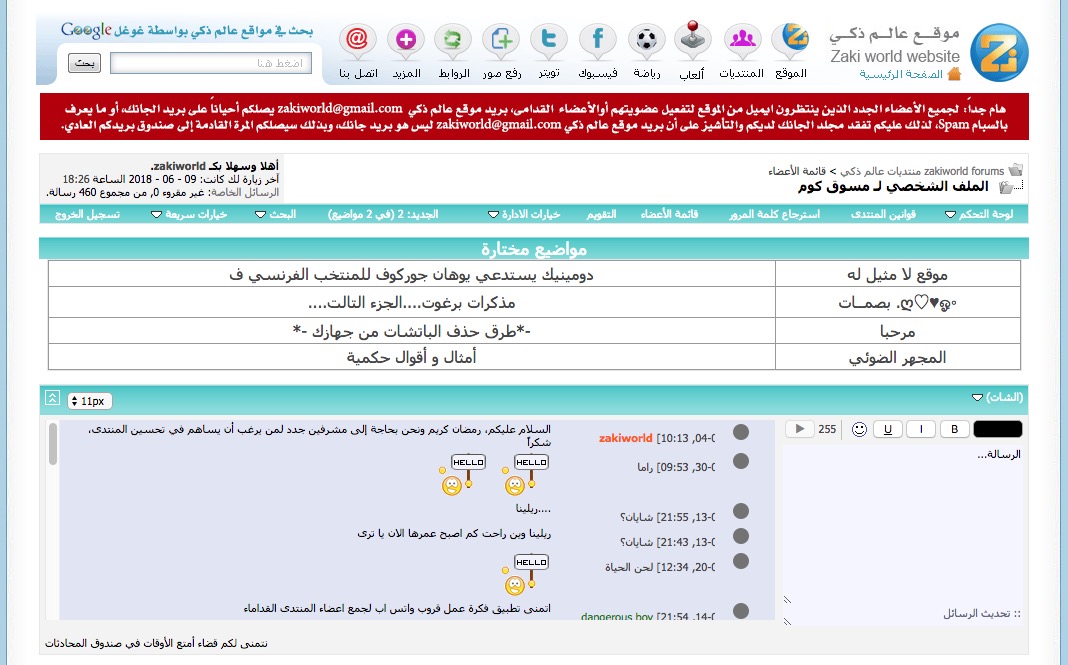Click zakiworld username in the welcome box
Screen dimensions: 1068x665
pos(179,166)
